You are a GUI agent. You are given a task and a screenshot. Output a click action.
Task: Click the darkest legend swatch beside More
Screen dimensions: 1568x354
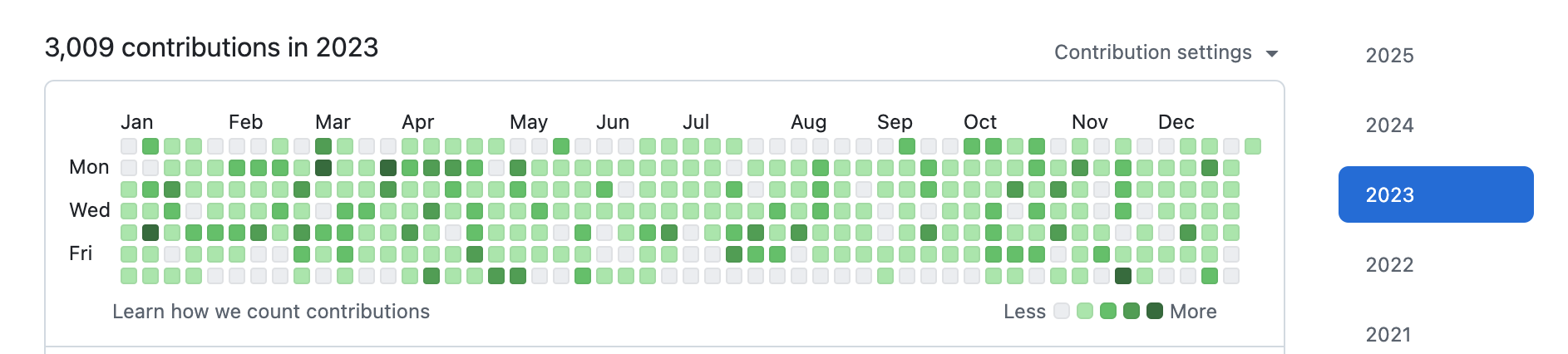[1155, 311]
